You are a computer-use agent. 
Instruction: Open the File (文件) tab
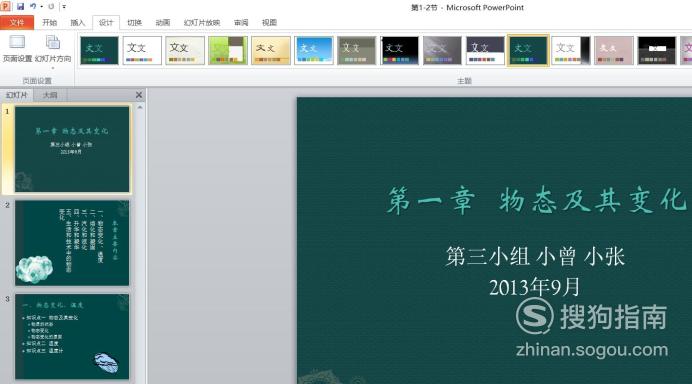click(x=17, y=22)
